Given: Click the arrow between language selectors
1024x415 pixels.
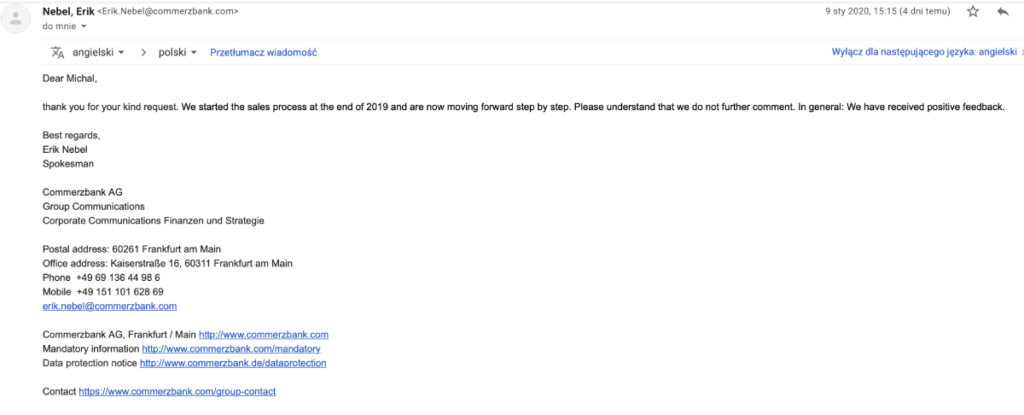Looking at the screenshot, I should (x=143, y=52).
